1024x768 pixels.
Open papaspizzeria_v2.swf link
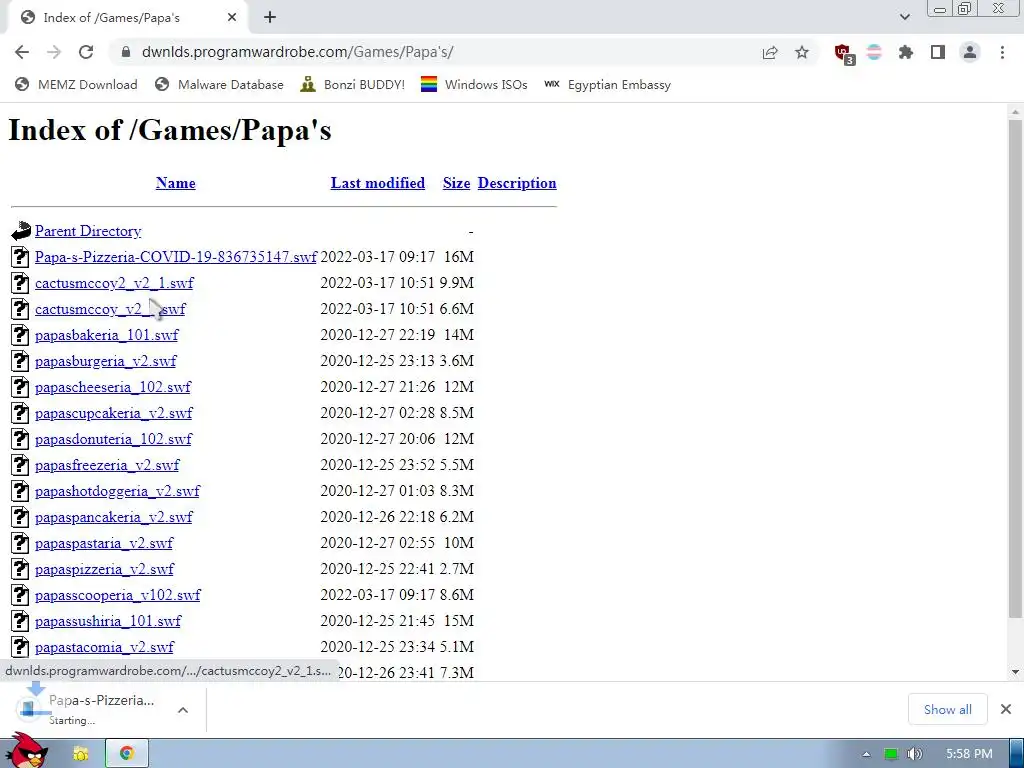tap(104, 569)
